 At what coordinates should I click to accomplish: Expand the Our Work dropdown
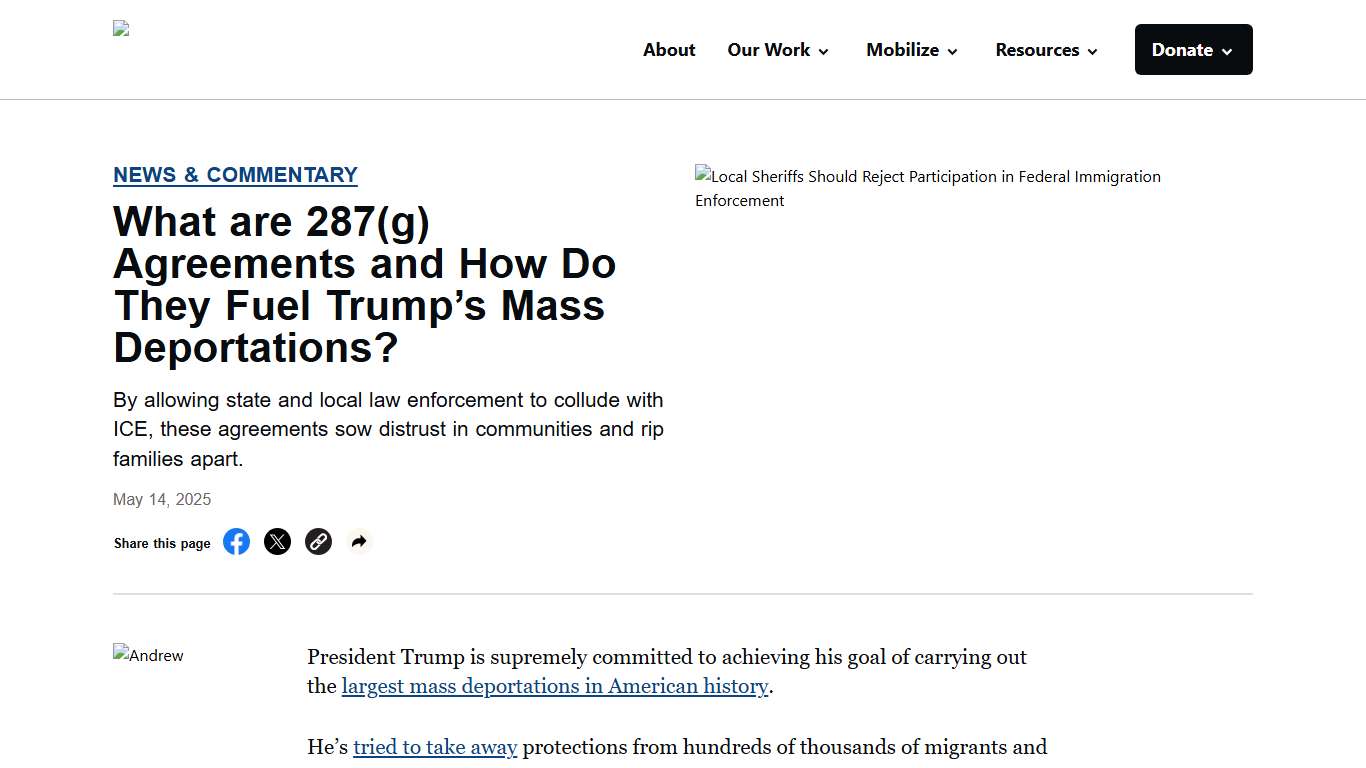click(x=778, y=49)
